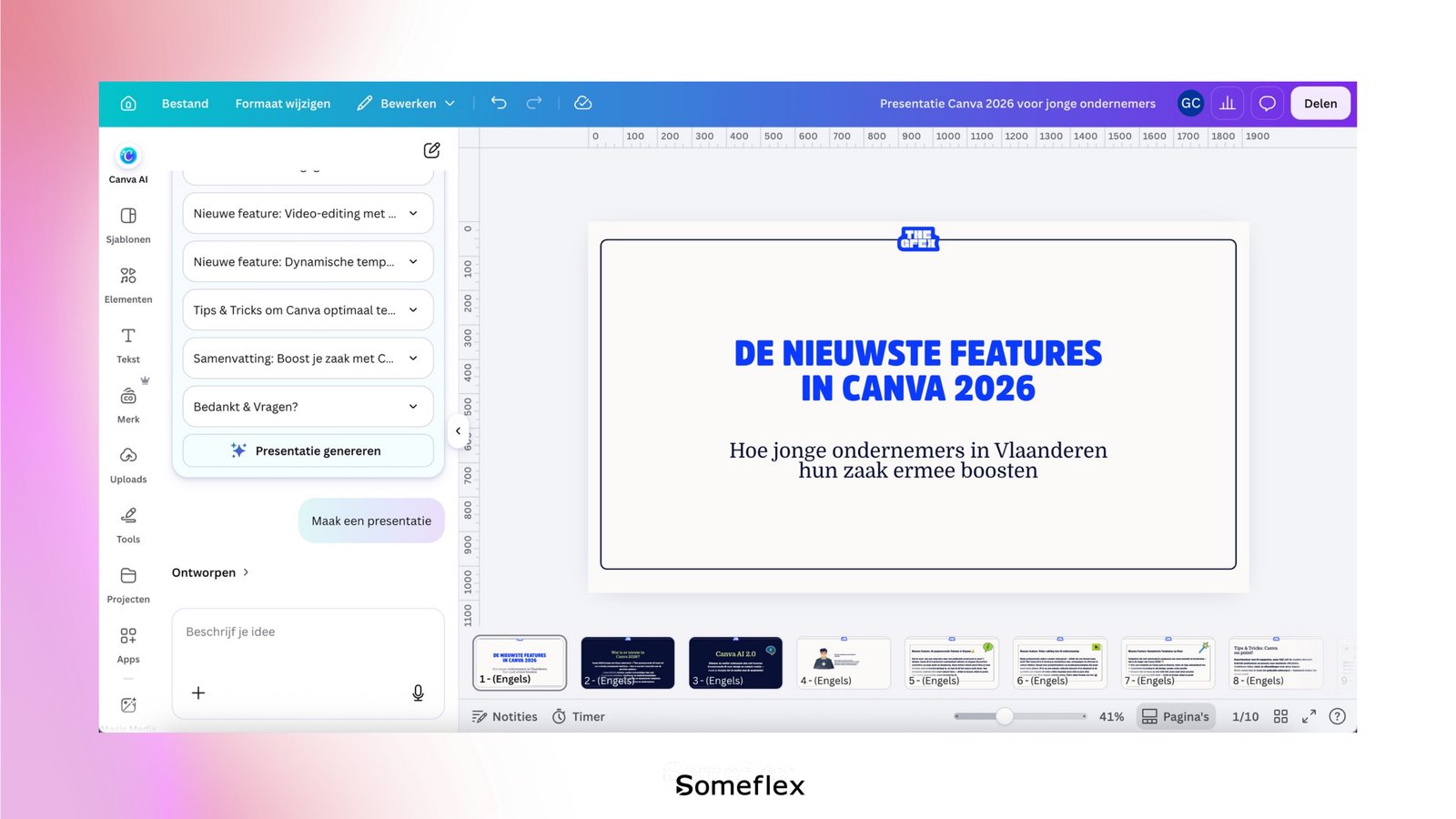
Task: Open the Tools panel
Action: [128, 525]
